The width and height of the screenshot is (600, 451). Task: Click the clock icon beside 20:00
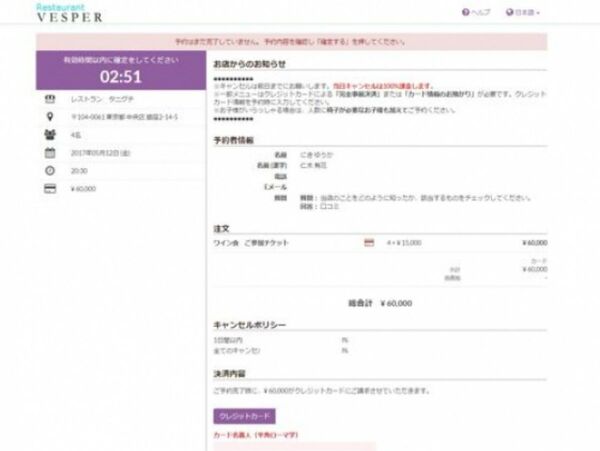[x=50, y=170]
